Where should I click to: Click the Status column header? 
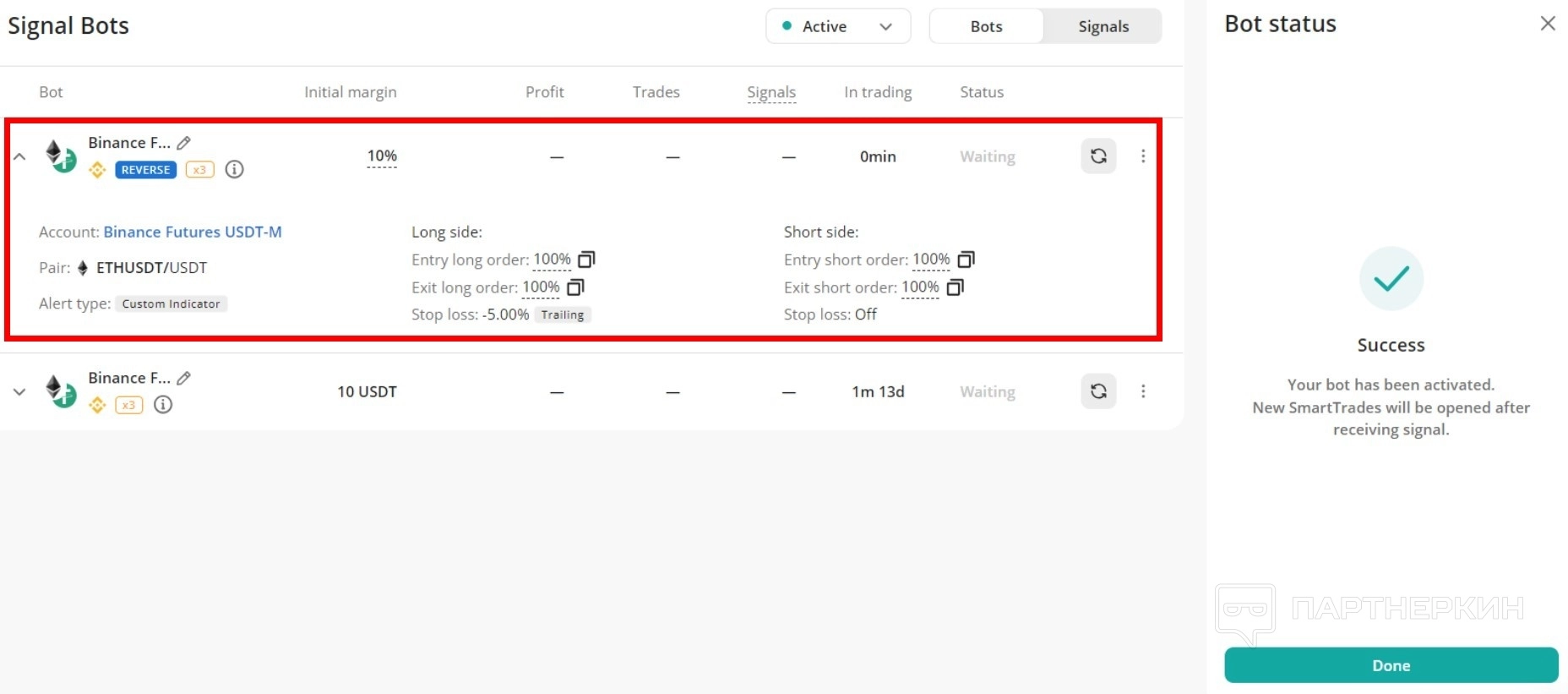point(982,92)
